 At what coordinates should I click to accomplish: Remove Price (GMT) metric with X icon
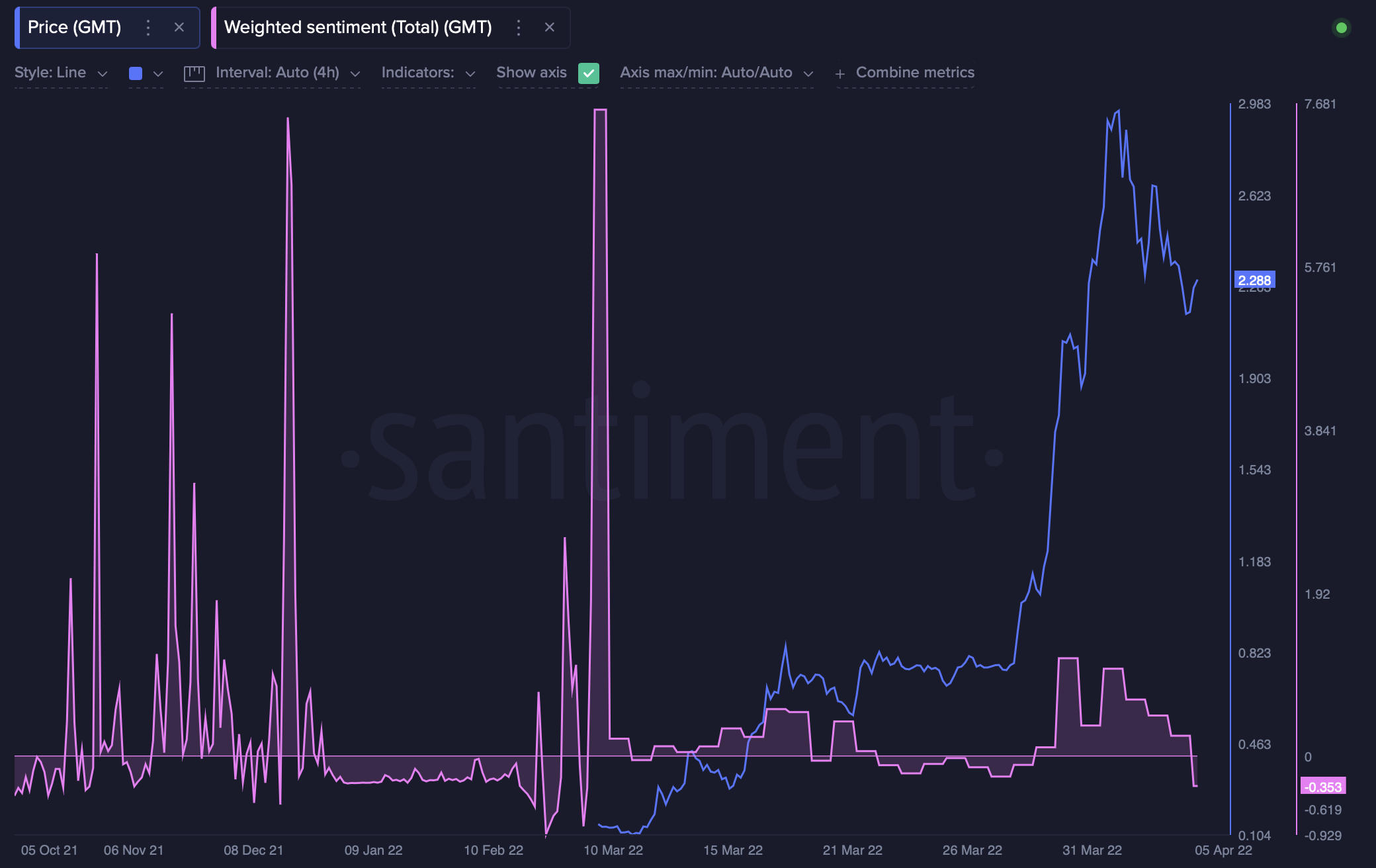coord(179,28)
